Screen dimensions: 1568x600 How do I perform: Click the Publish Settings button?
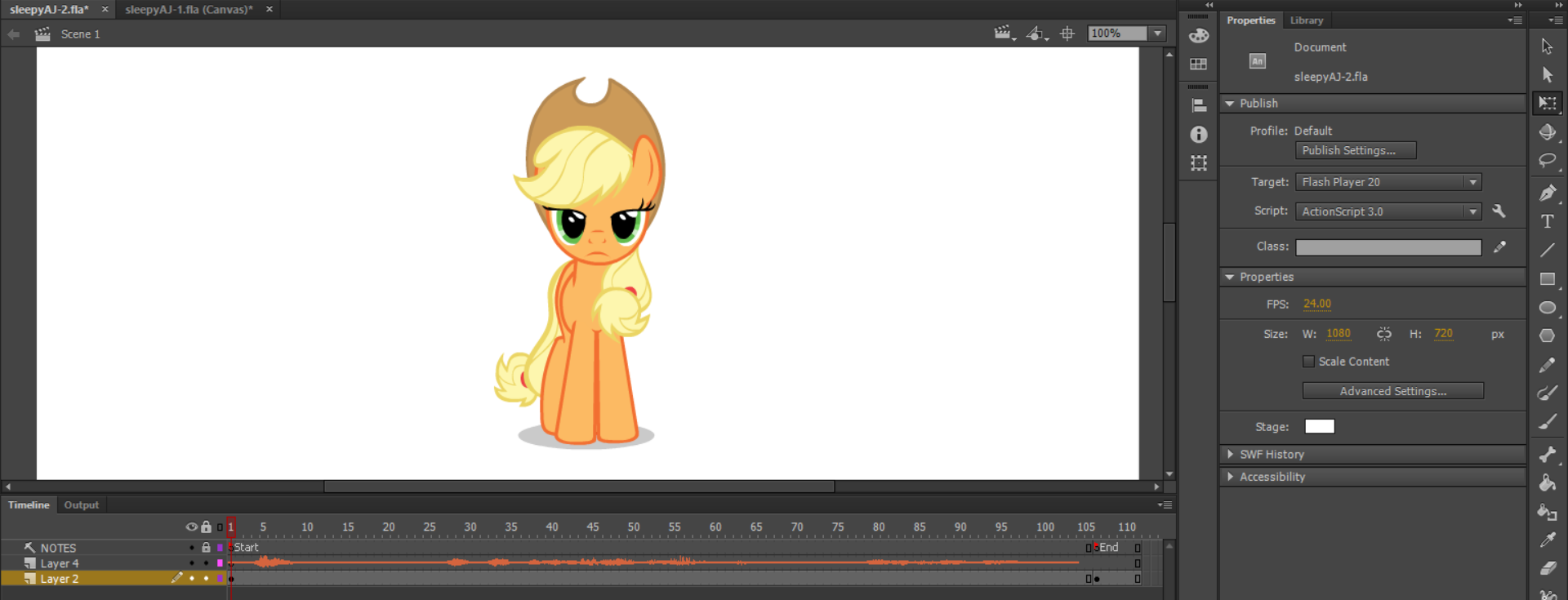coord(1355,151)
